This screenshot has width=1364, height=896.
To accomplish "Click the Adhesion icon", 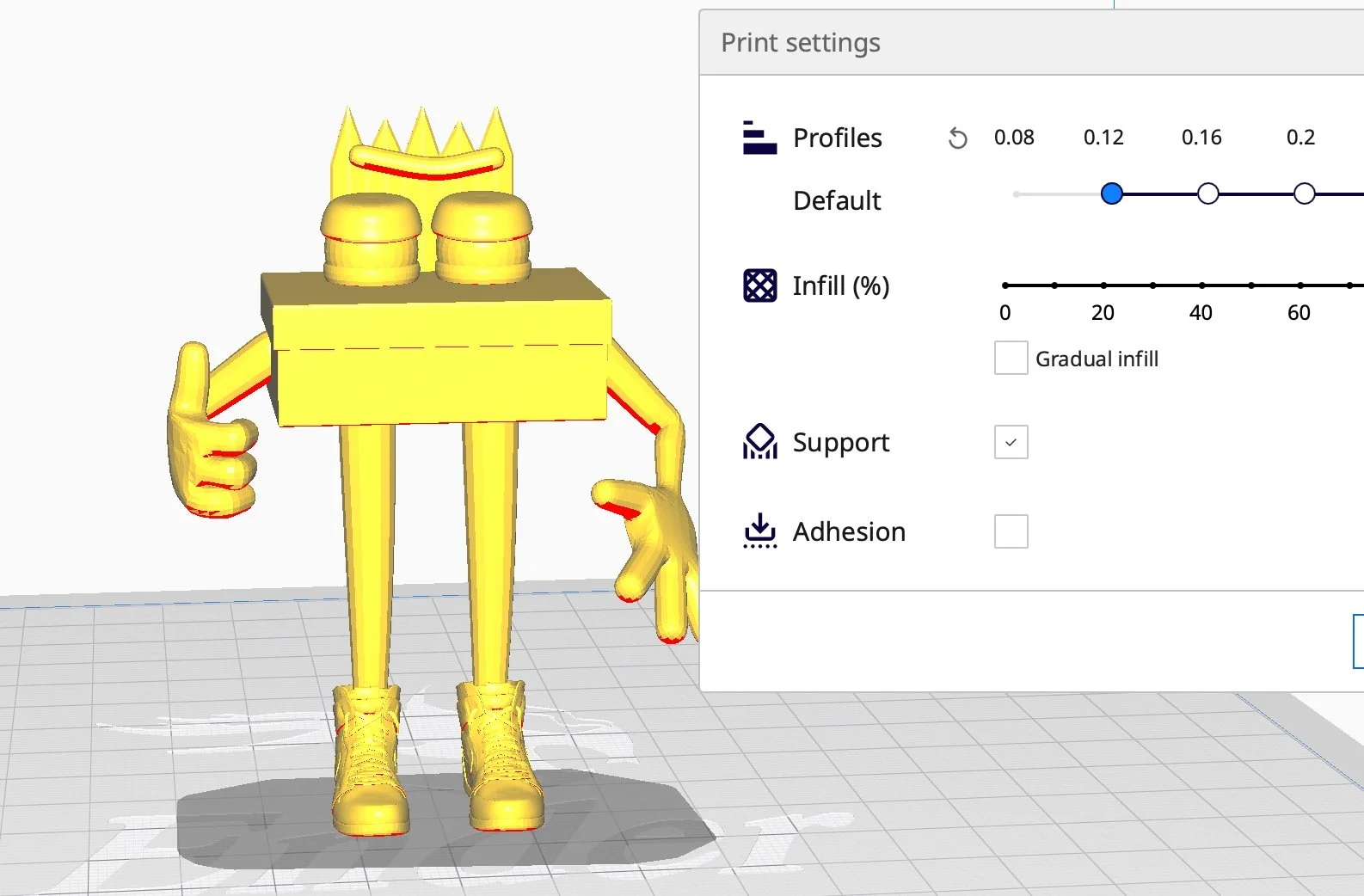I will [x=759, y=531].
